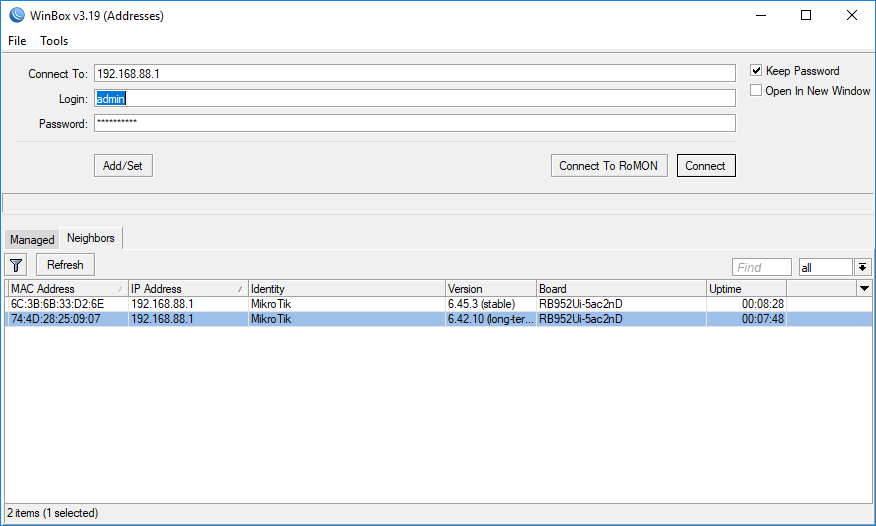Click uptime 00:08:28 cell
The height and width of the screenshot is (526, 876).
(x=763, y=304)
